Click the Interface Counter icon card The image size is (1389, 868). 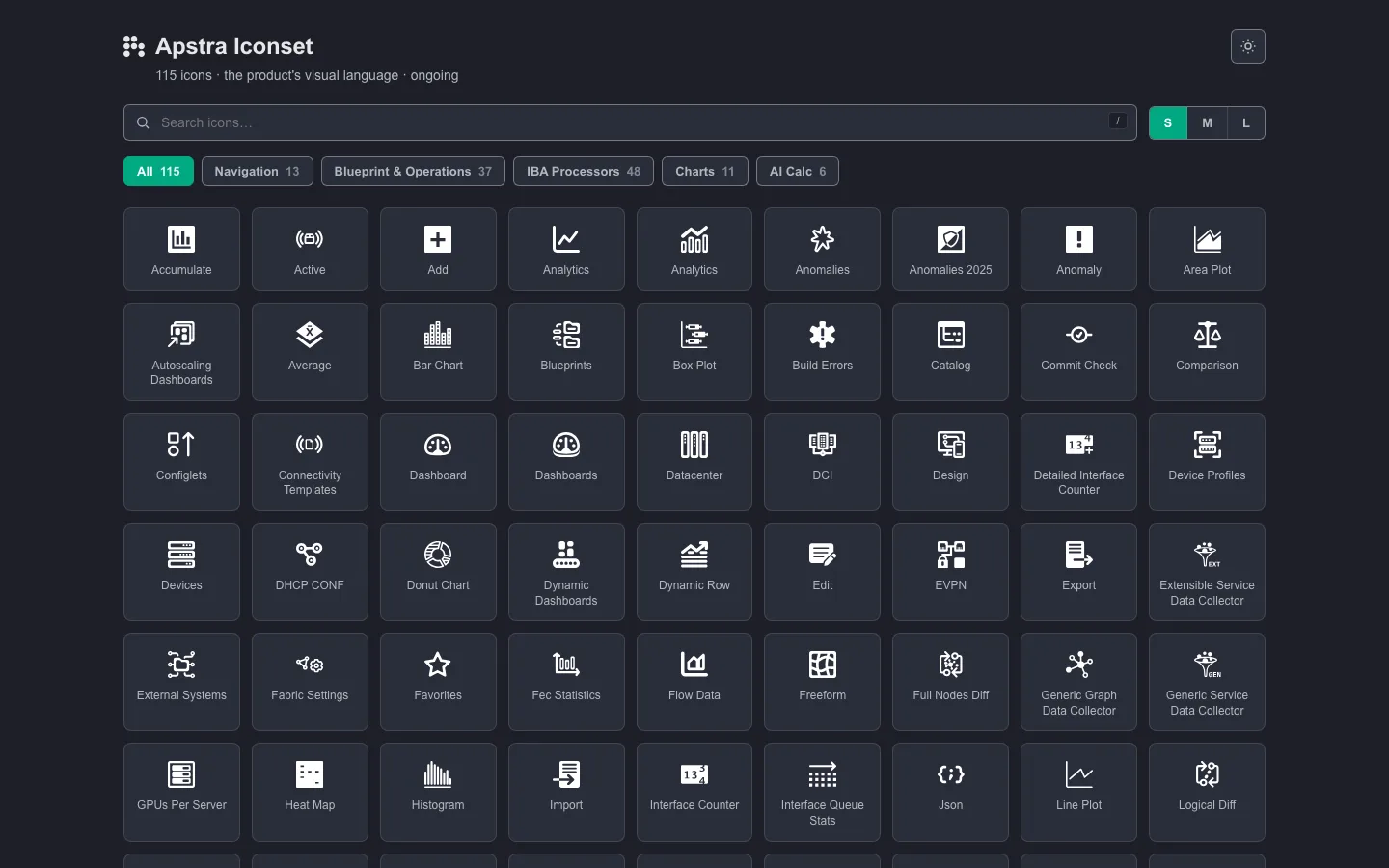point(694,792)
